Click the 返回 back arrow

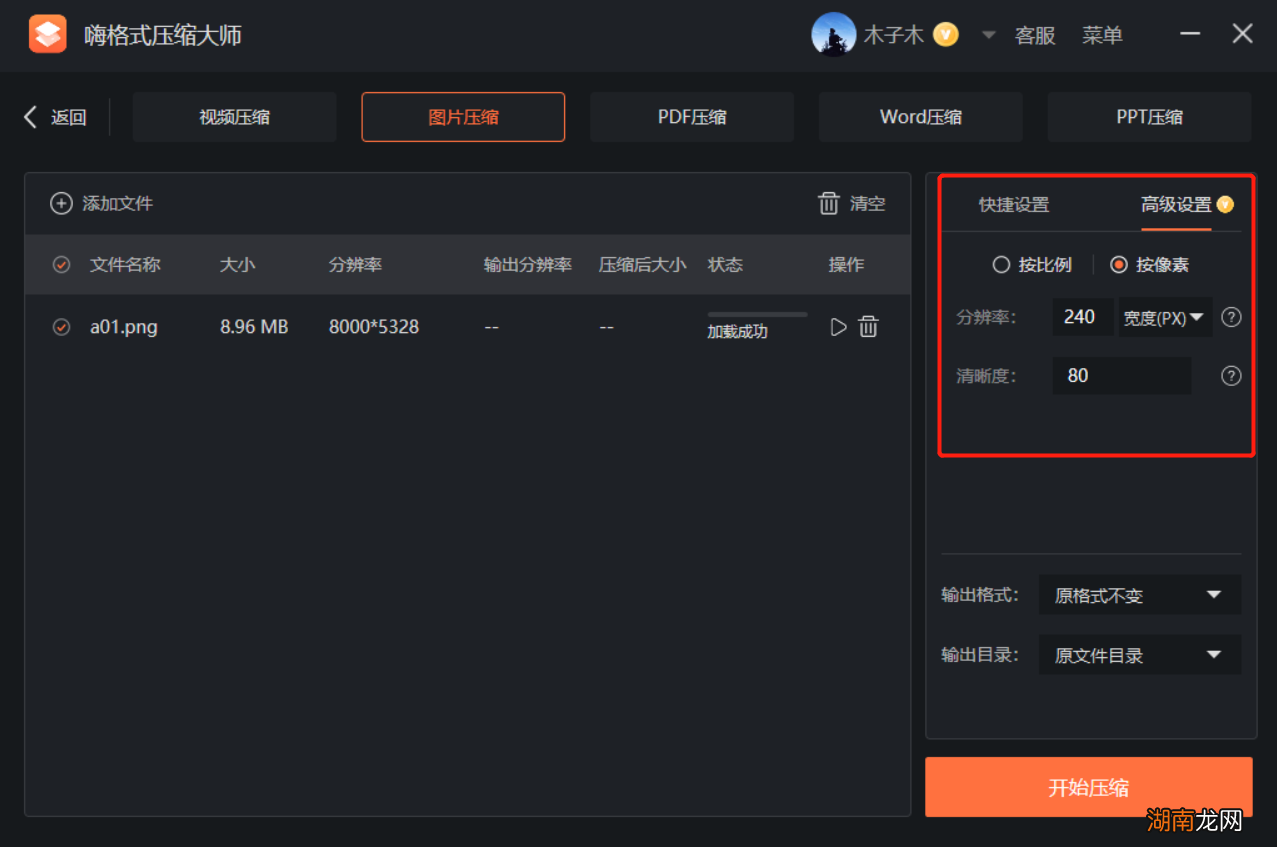coord(30,116)
